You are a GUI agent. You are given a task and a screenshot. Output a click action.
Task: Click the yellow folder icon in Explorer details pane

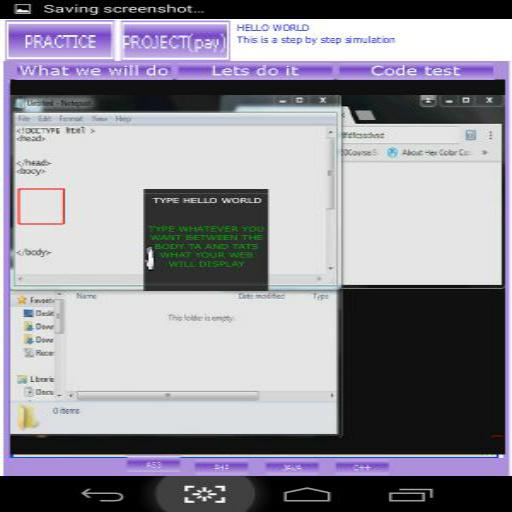pos(28,417)
